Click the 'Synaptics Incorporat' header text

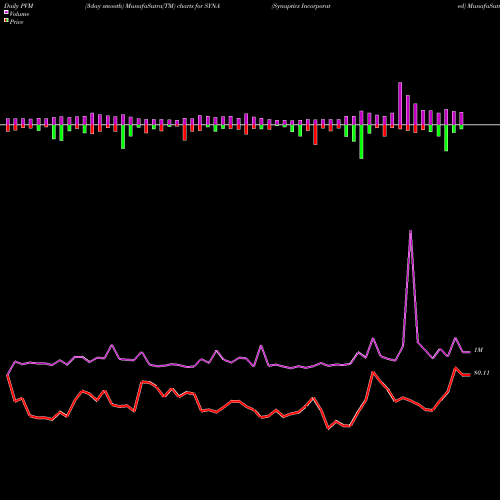click(x=301, y=6)
